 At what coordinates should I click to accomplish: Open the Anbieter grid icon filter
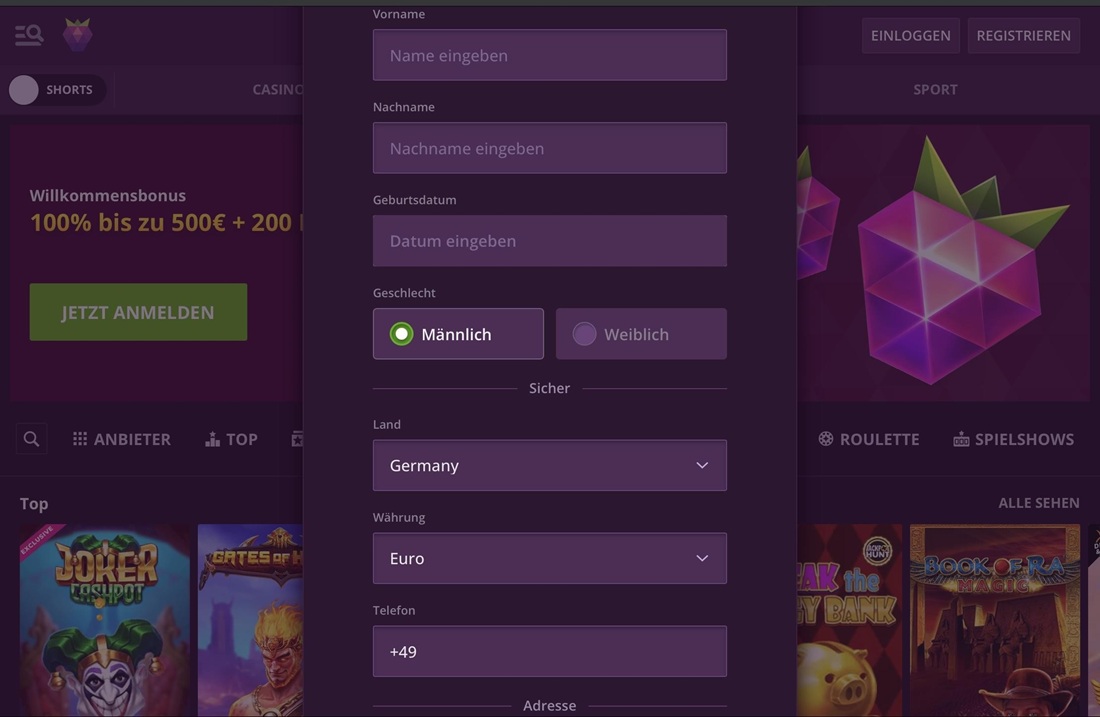[x=80, y=439]
